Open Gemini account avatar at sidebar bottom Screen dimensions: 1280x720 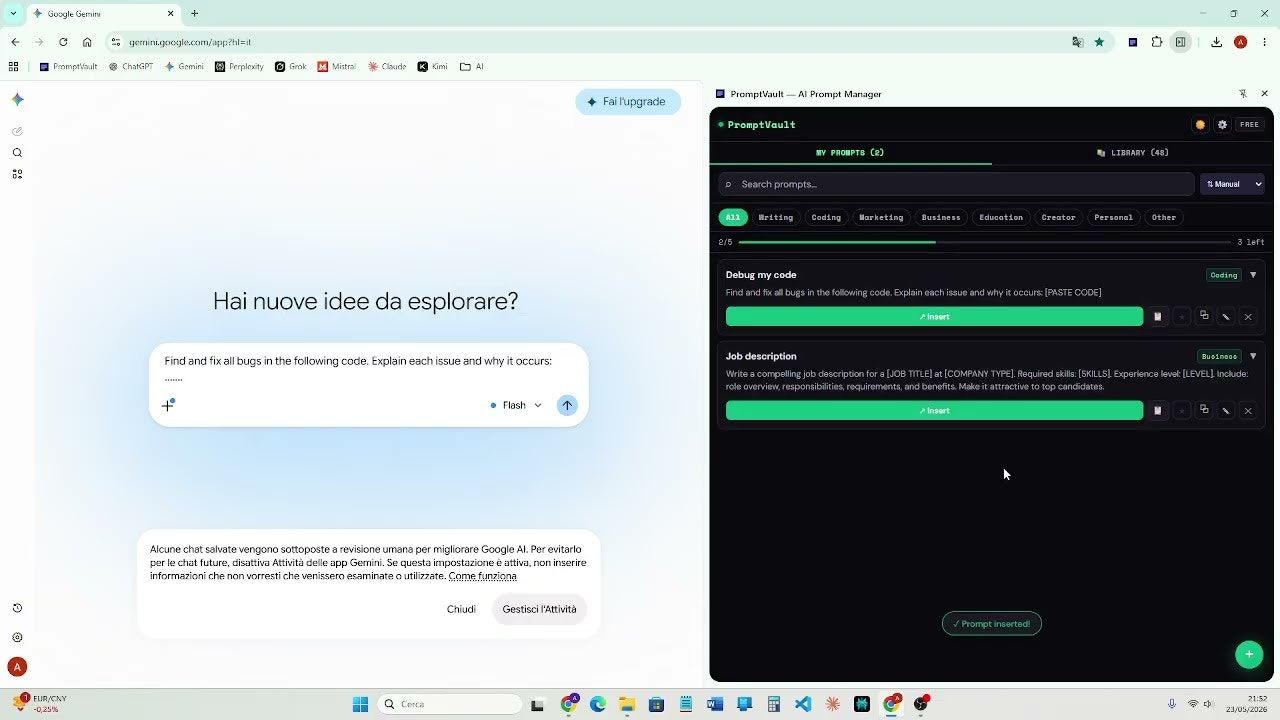click(17, 666)
